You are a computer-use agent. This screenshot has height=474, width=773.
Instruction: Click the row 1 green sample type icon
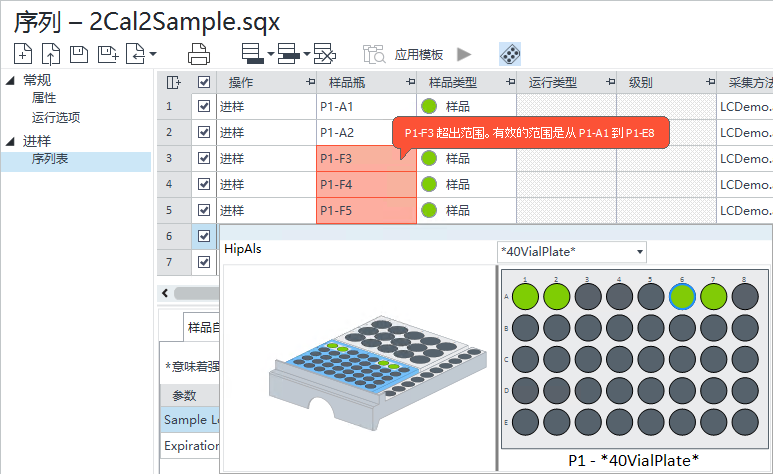[429, 106]
